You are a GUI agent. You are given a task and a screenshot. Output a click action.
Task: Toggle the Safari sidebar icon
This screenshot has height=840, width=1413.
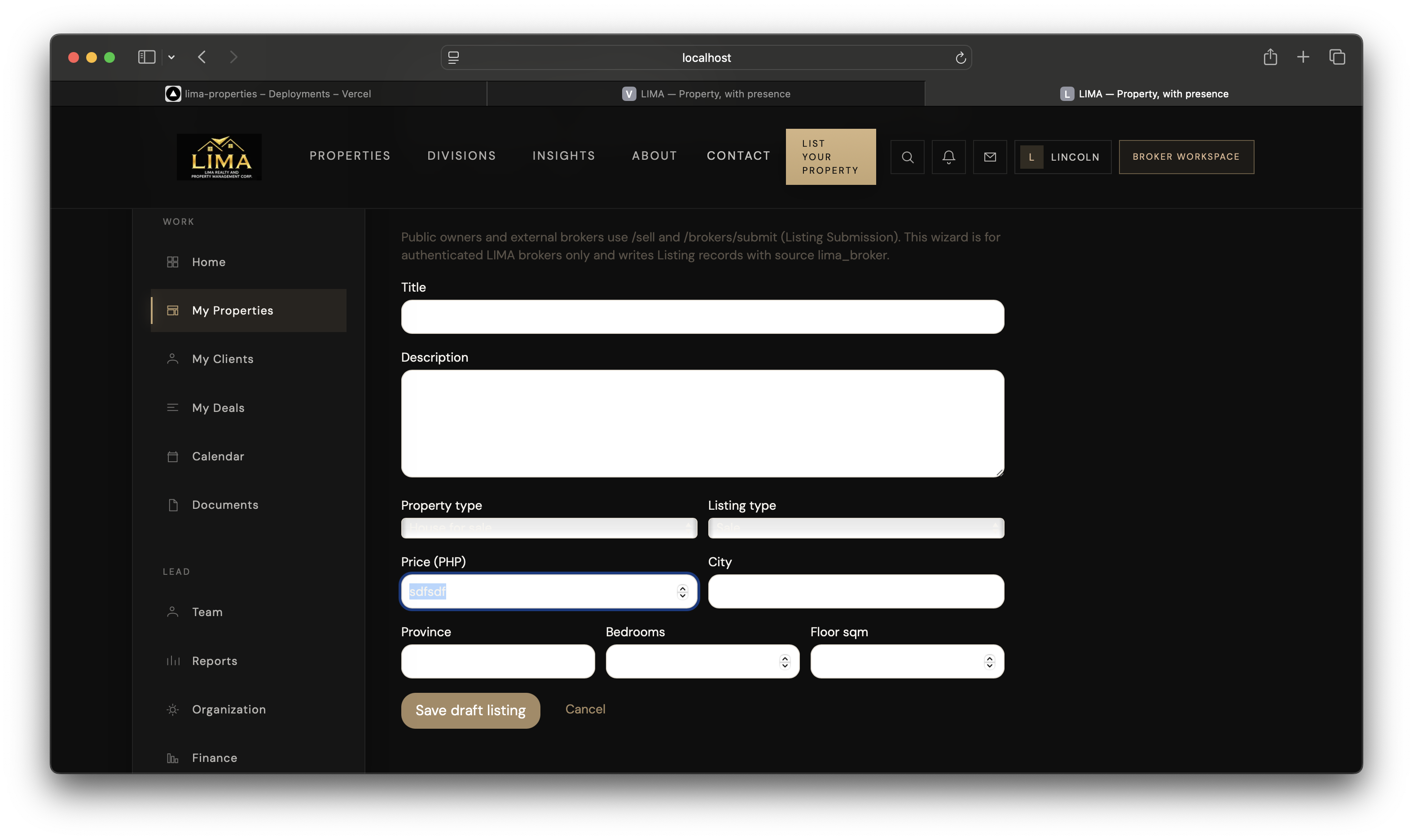point(147,57)
